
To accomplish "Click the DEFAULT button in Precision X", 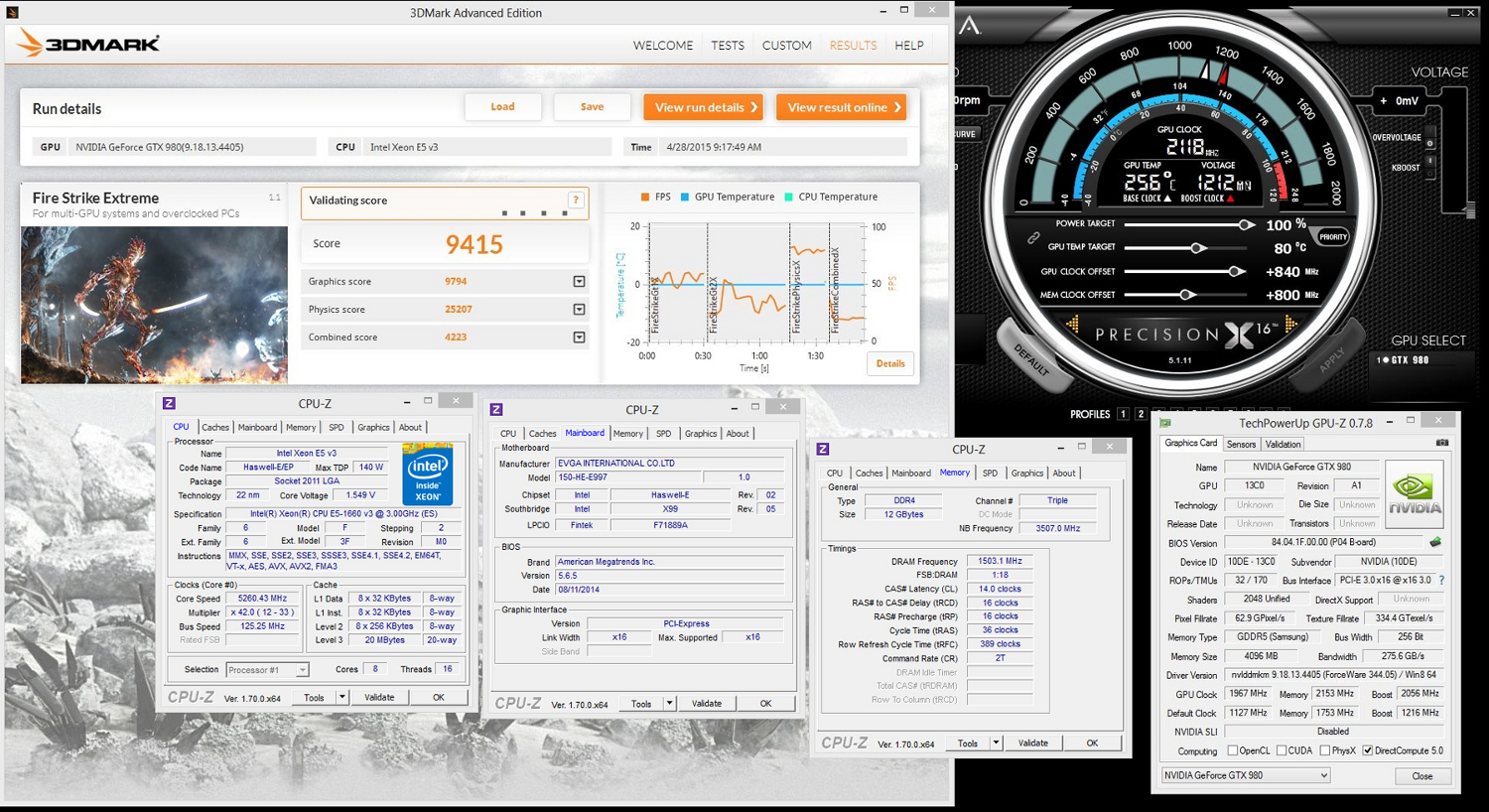I will click(1030, 359).
